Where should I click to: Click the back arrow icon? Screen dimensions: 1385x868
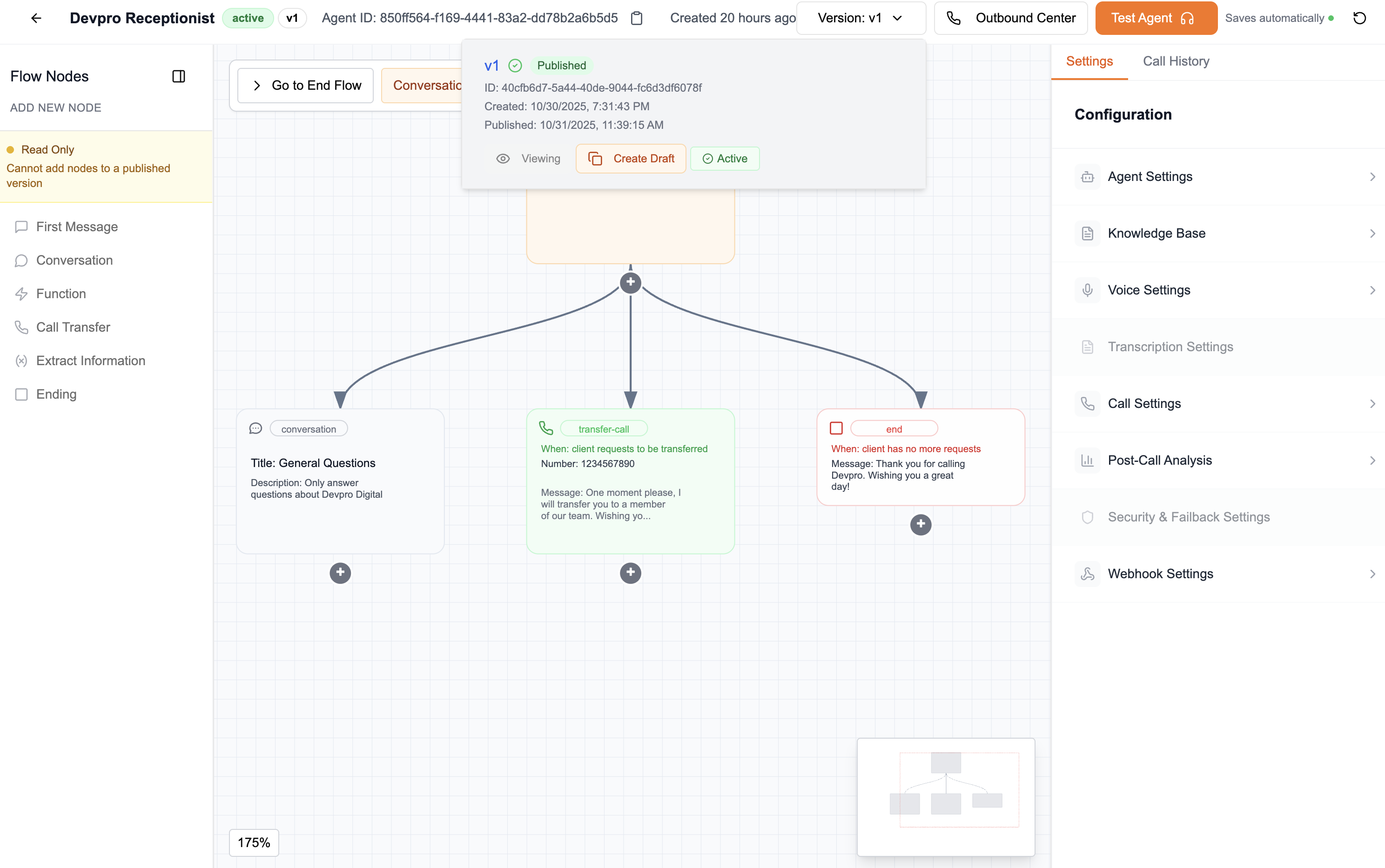click(36, 18)
